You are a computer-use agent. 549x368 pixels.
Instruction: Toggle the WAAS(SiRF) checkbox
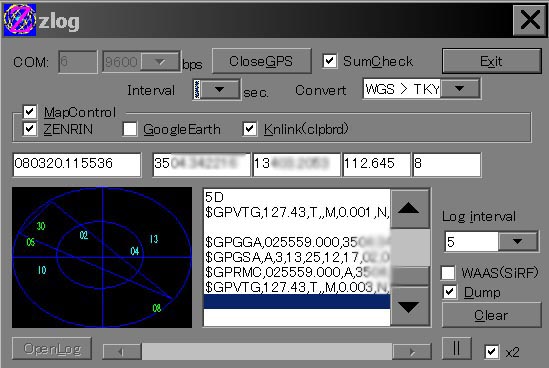pos(449,272)
